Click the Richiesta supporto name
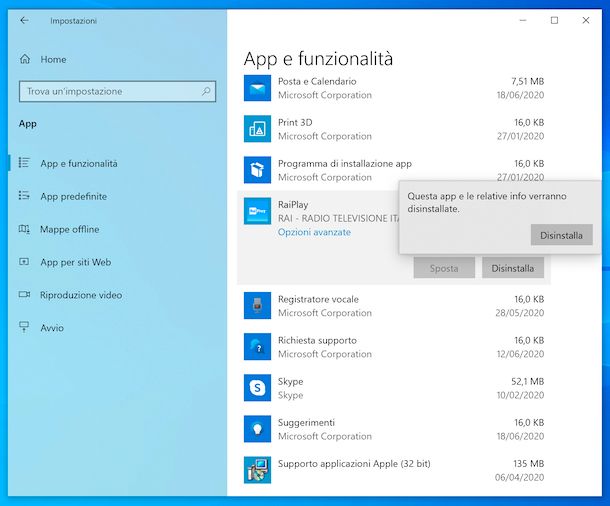 click(317, 340)
